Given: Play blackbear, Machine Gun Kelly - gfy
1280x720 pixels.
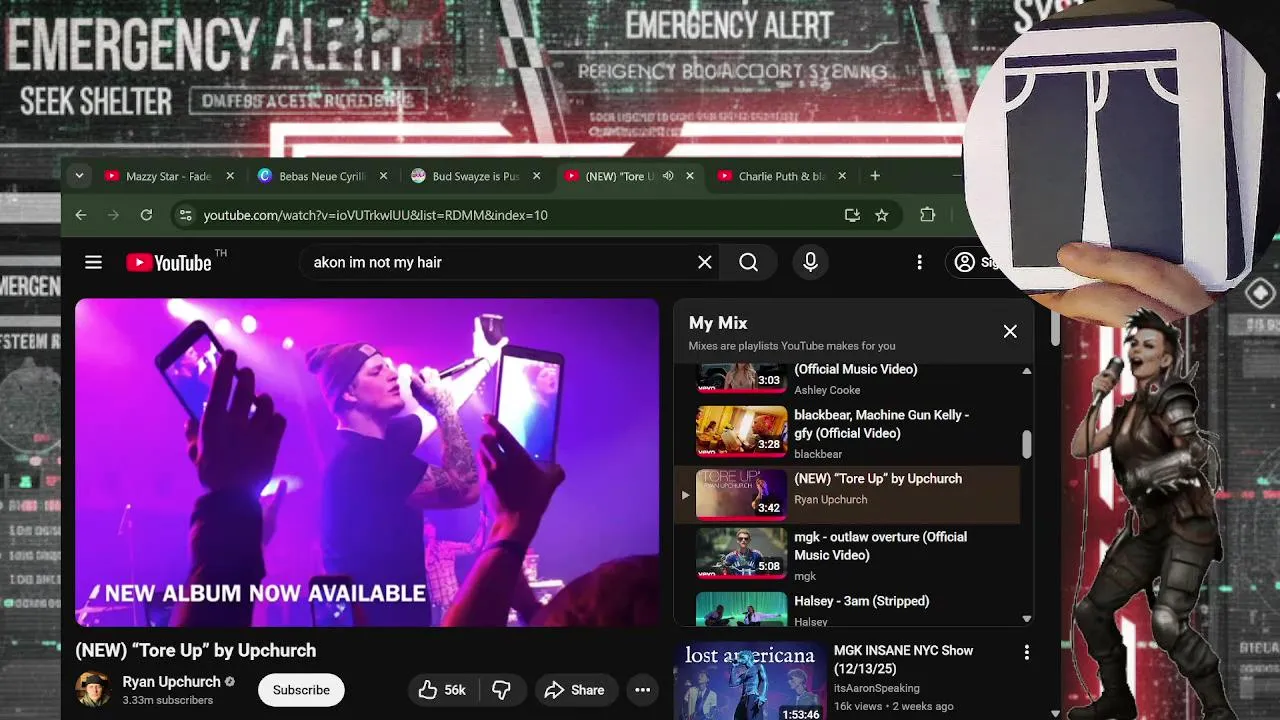Looking at the screenshot, I should [x=881, y=424].
